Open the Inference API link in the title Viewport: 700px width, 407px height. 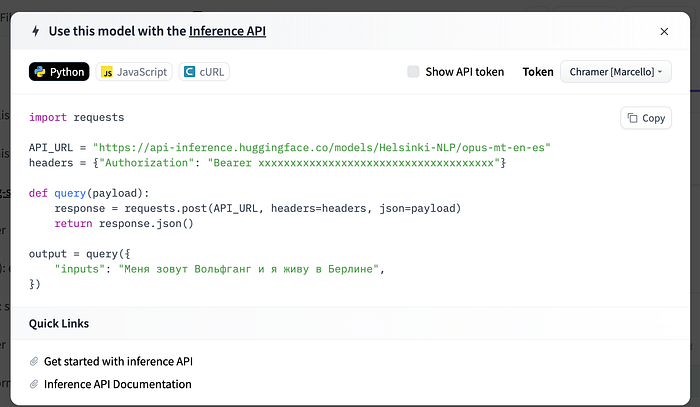[x=227, y=31]
